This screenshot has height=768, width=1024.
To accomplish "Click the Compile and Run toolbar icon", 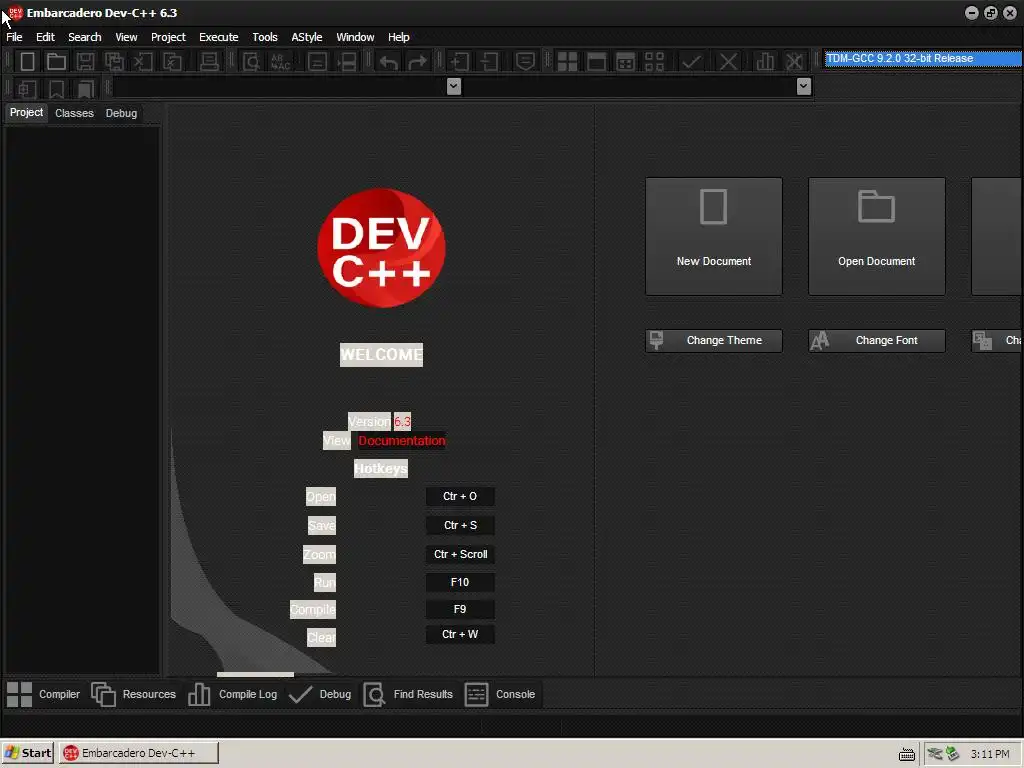I will 625,61.
